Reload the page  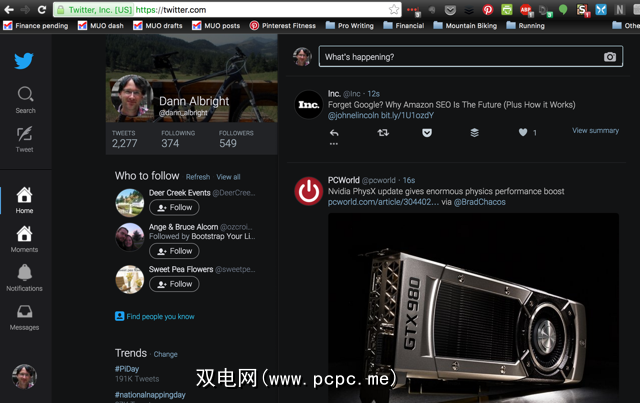(42, 9)
